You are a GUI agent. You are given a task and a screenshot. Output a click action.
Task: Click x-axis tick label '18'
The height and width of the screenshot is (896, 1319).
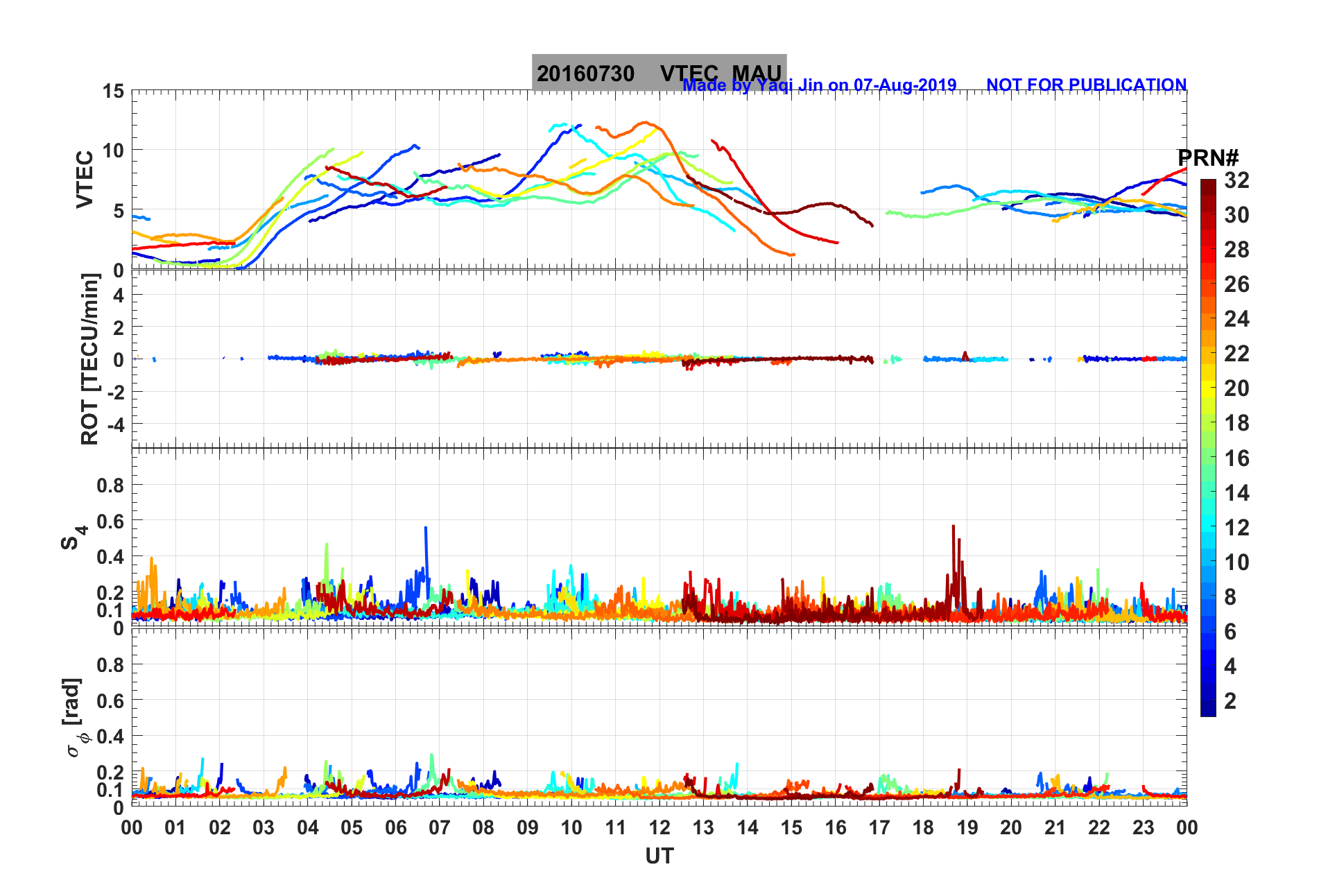point(923,827)
